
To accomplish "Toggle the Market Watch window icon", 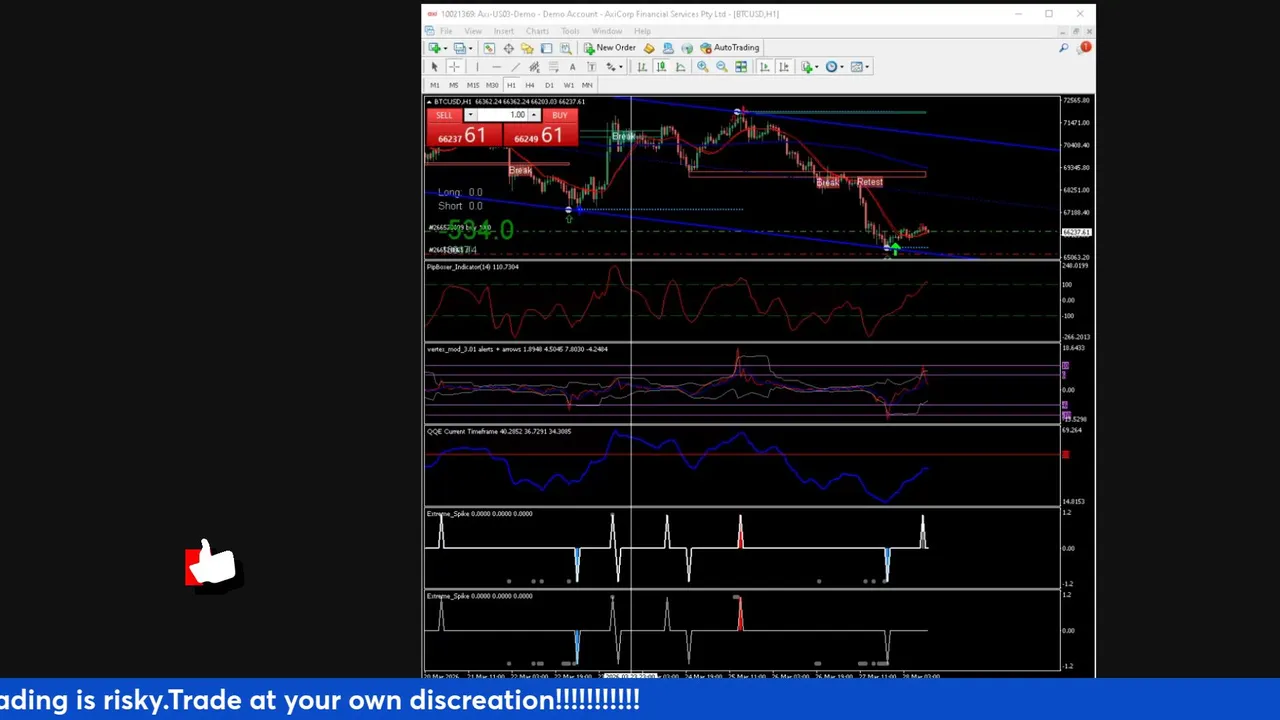I will click(489, 48).
